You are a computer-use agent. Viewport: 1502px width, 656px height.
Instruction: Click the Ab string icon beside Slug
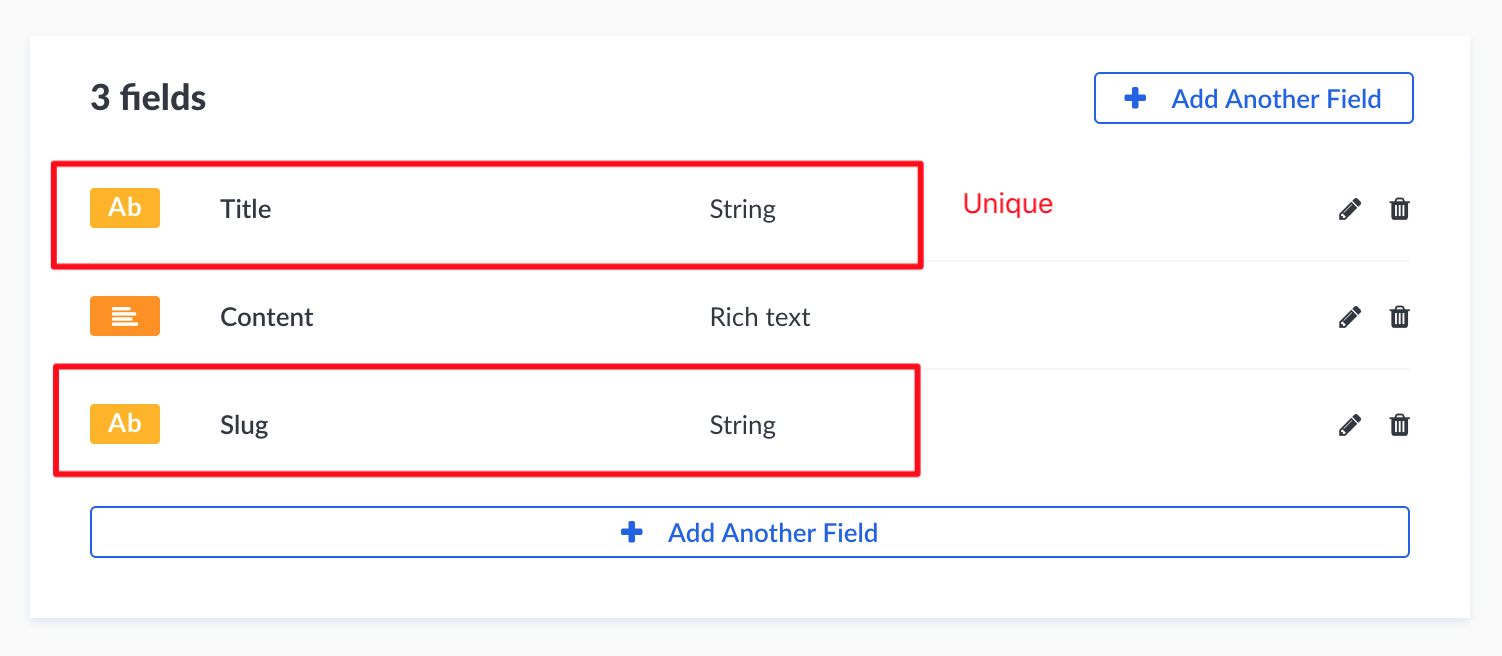coord(124,424)
